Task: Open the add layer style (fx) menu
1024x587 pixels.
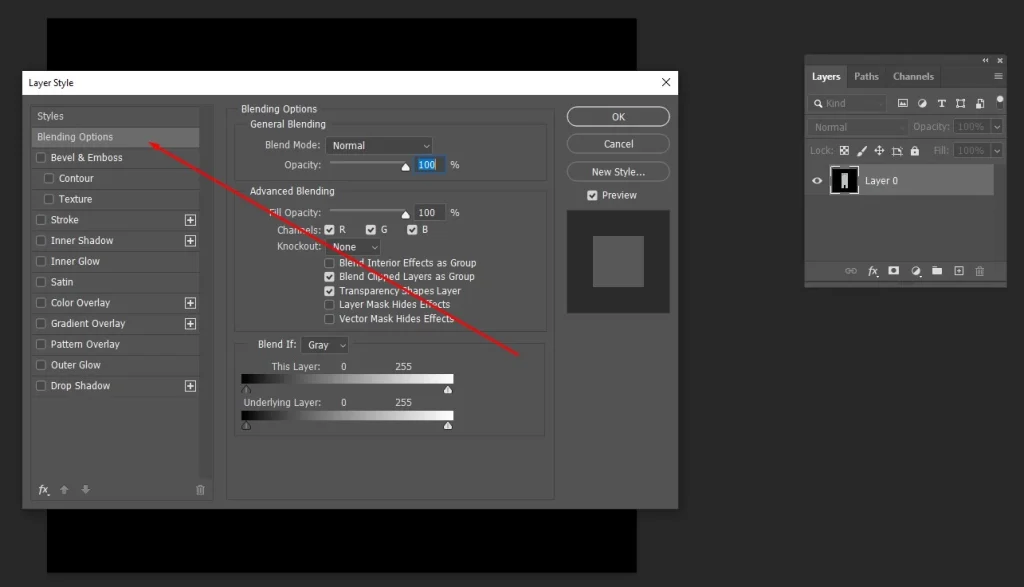Action: pos(872,271)
